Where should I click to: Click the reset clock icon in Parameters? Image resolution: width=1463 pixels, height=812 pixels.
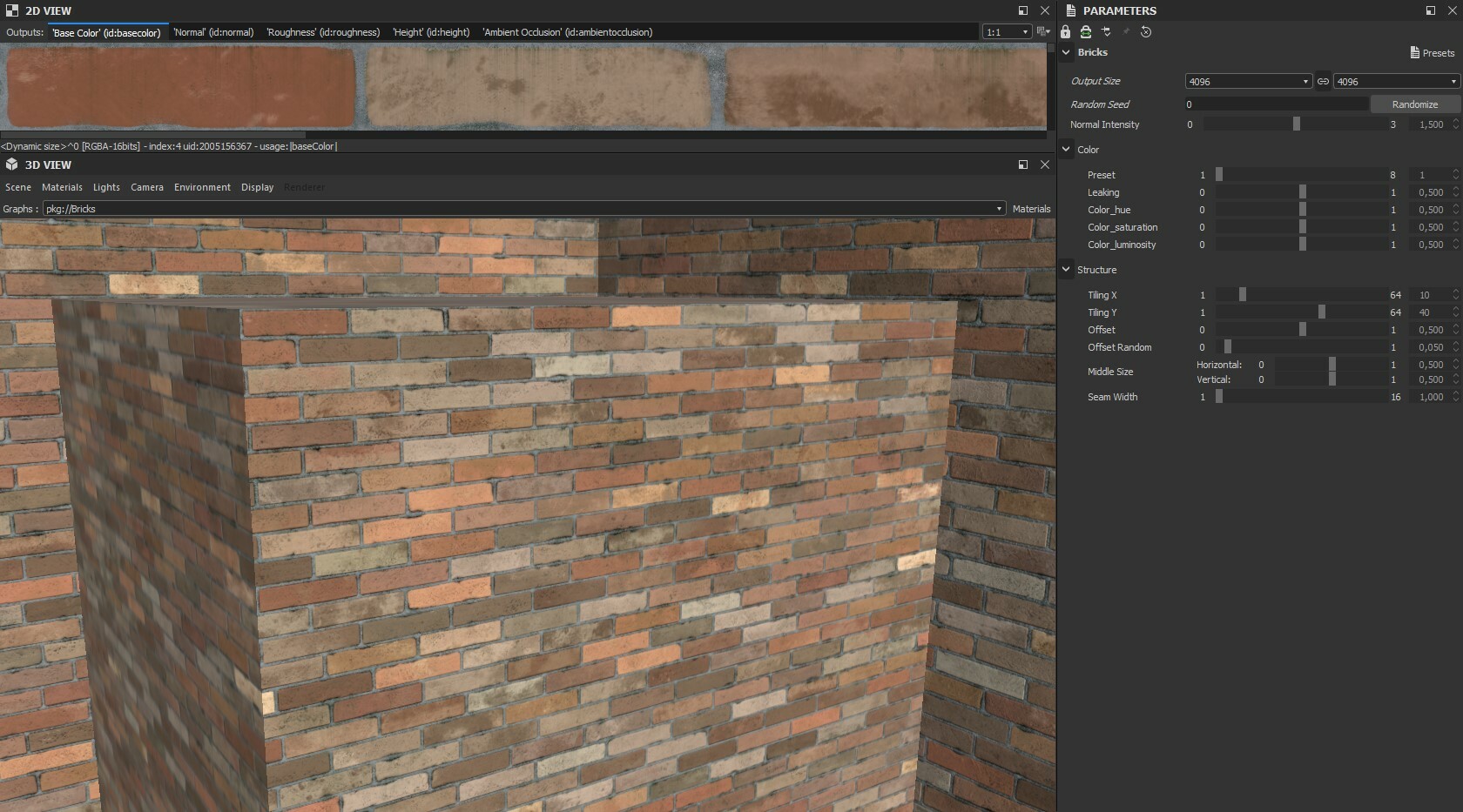click(x=1146, y=32)
